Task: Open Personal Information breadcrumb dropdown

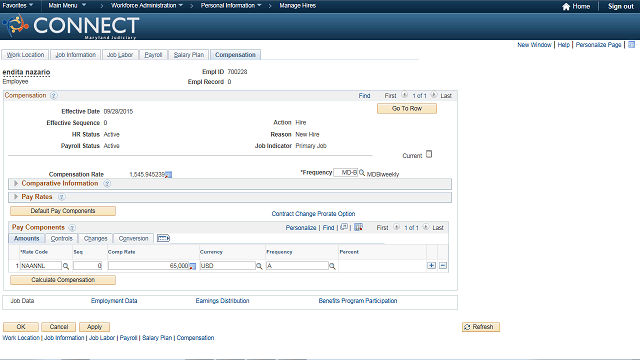Action: tap(231, 6)
